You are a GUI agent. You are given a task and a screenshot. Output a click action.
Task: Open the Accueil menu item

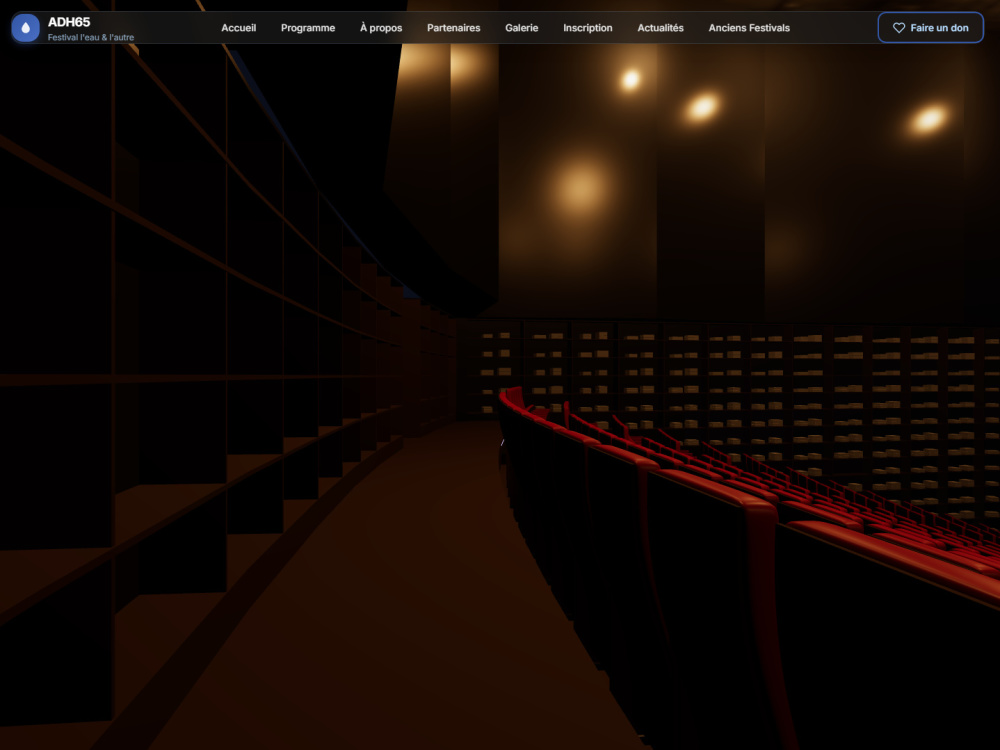click(239, 28)
